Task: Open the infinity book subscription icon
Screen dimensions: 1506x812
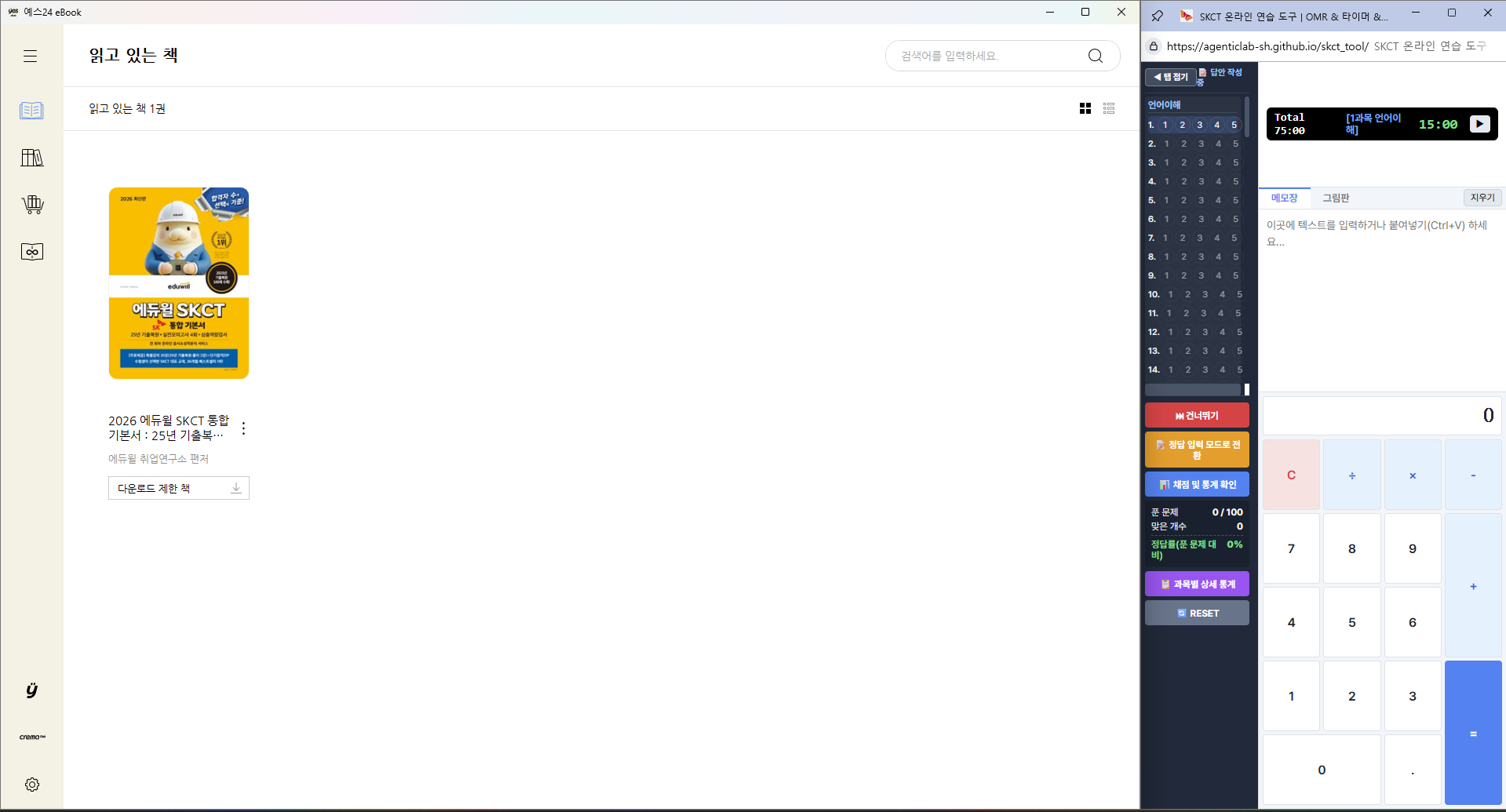Action: click(x=32, y=252)
